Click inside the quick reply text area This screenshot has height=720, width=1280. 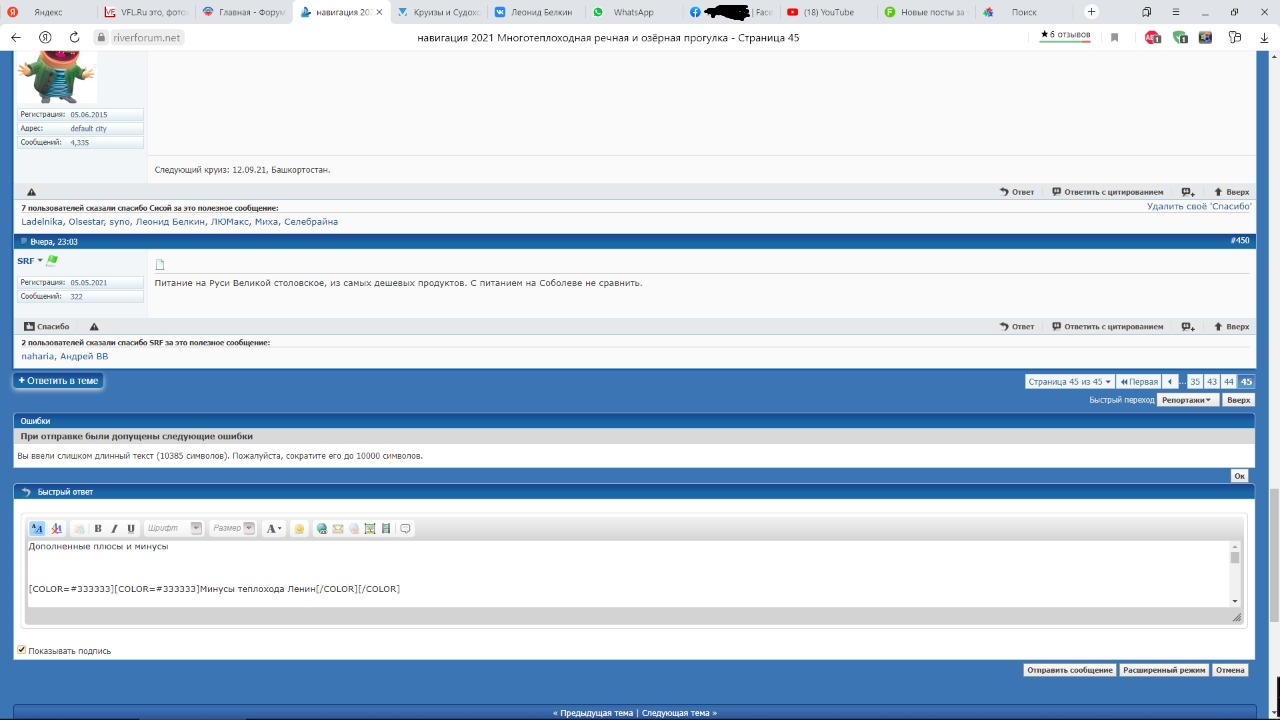[x=600, y=570]
